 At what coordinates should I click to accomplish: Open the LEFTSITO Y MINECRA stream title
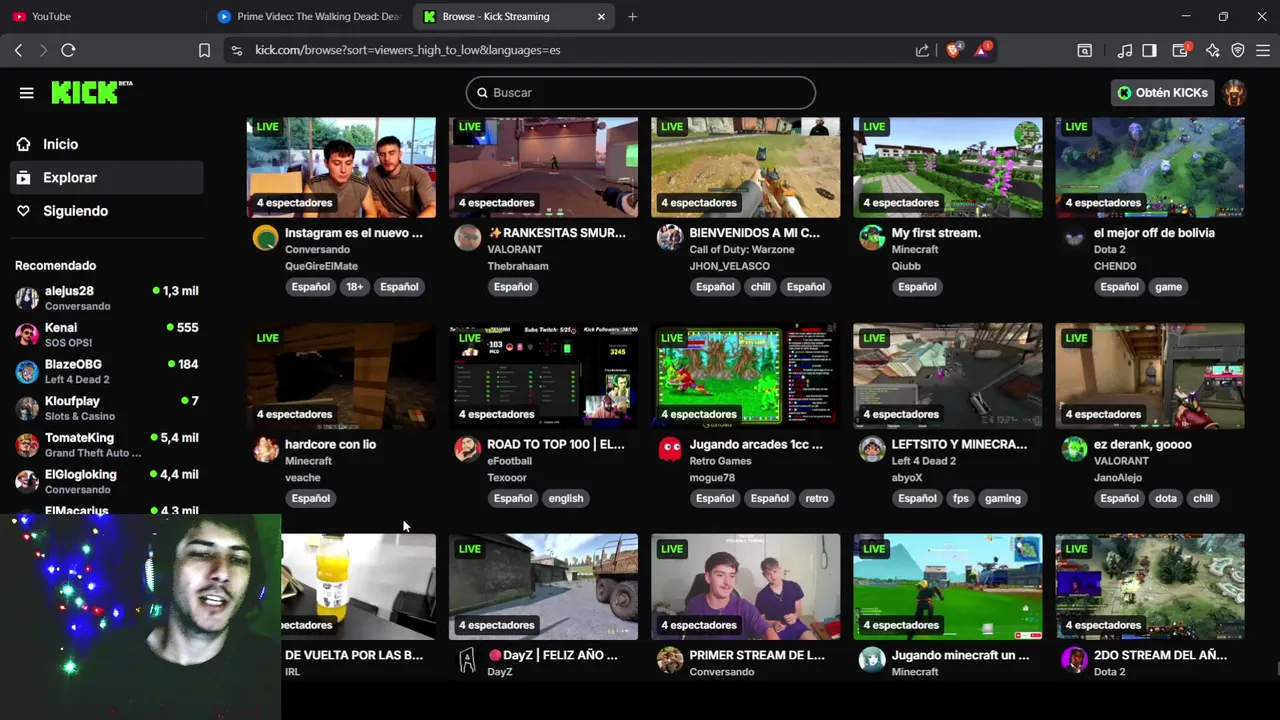point(959,444)
